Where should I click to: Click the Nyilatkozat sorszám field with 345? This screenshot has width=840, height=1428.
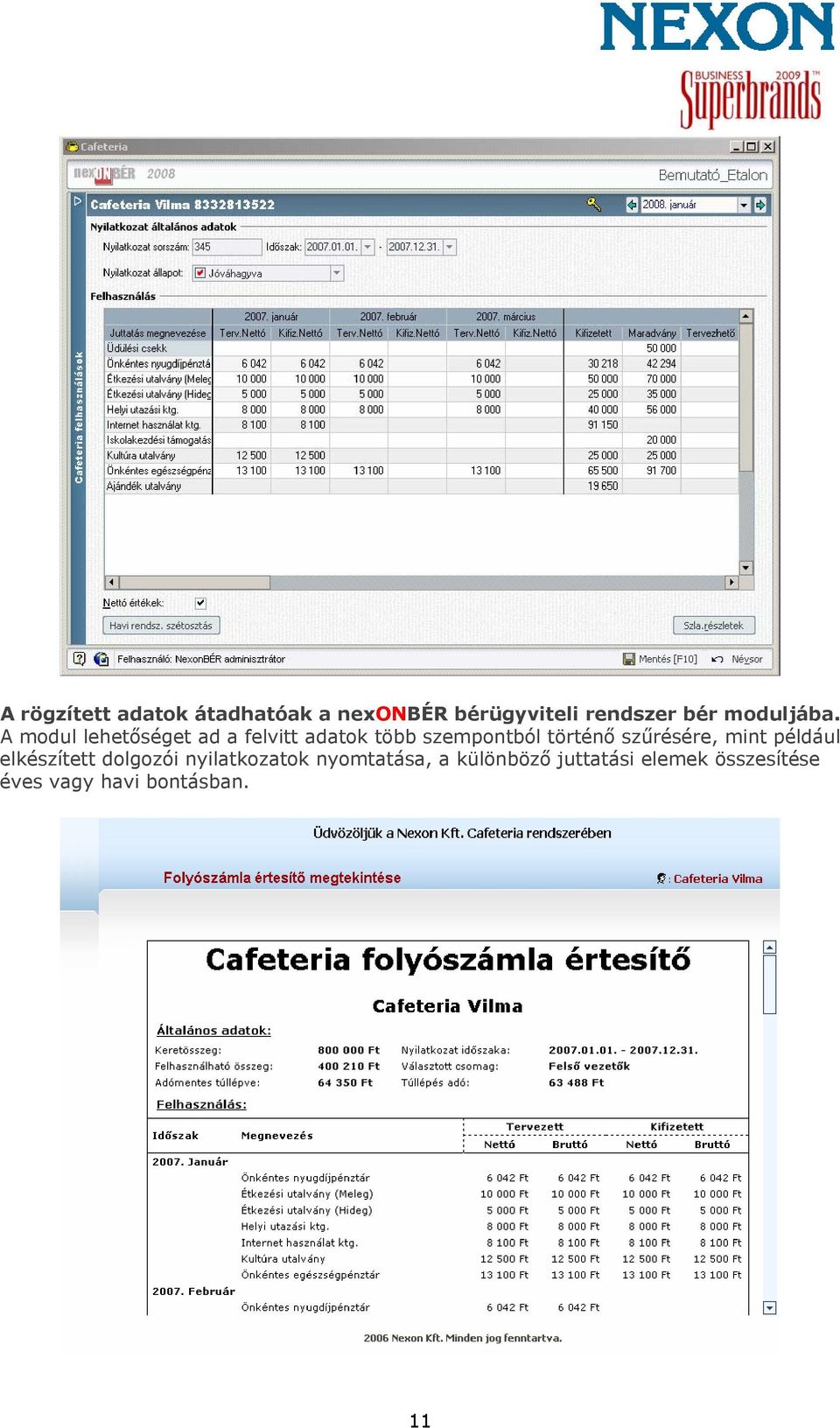coord(227,248)
